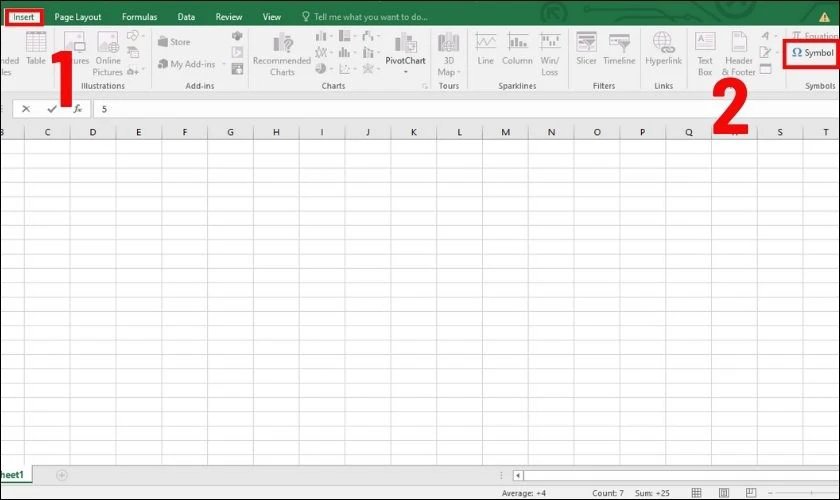Insert a Line sparkline
840x500 pixels.
[x=485, y=49]
